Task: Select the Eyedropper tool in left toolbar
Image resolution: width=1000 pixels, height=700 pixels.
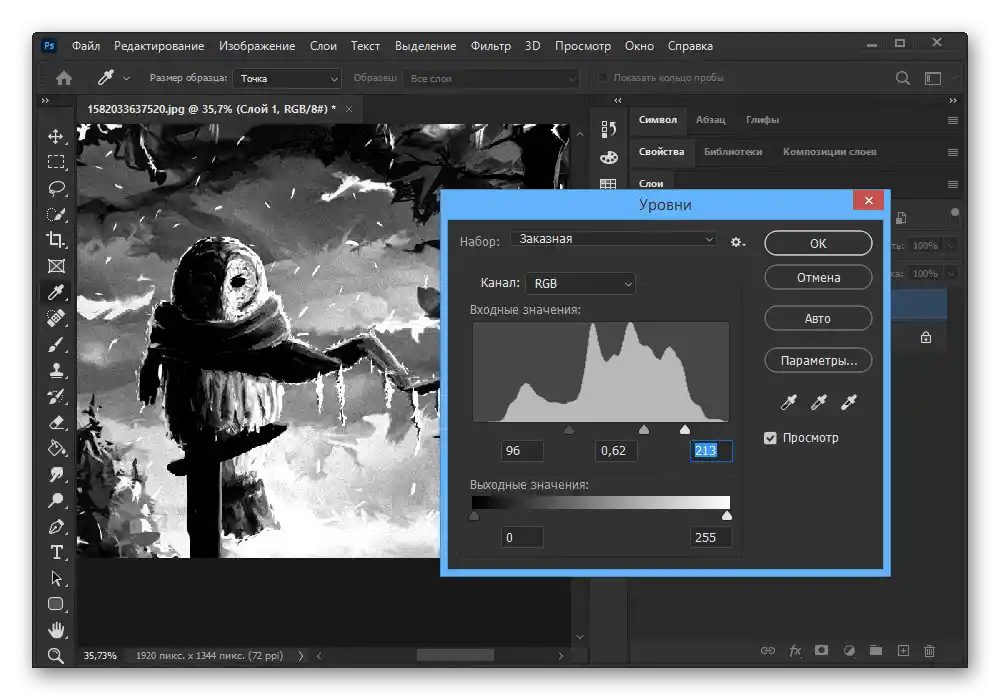Action: click(x=56, y=292)
